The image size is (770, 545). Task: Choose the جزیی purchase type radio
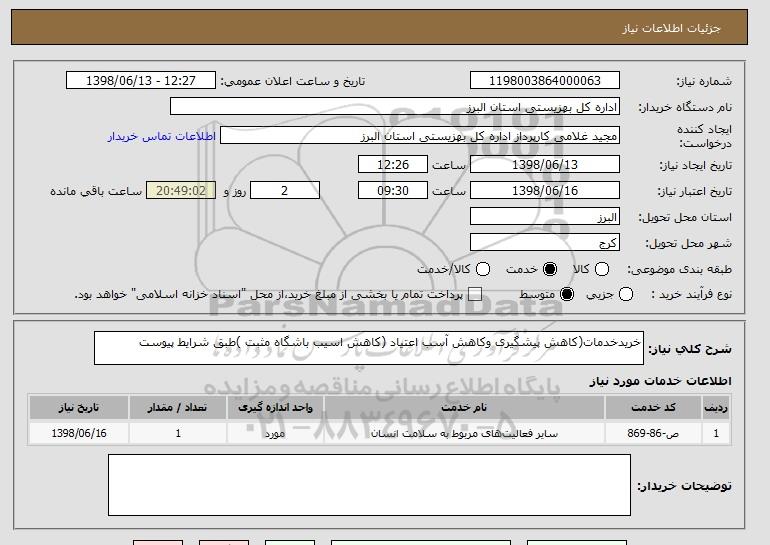pyautogui.click(x=626, y=295)
